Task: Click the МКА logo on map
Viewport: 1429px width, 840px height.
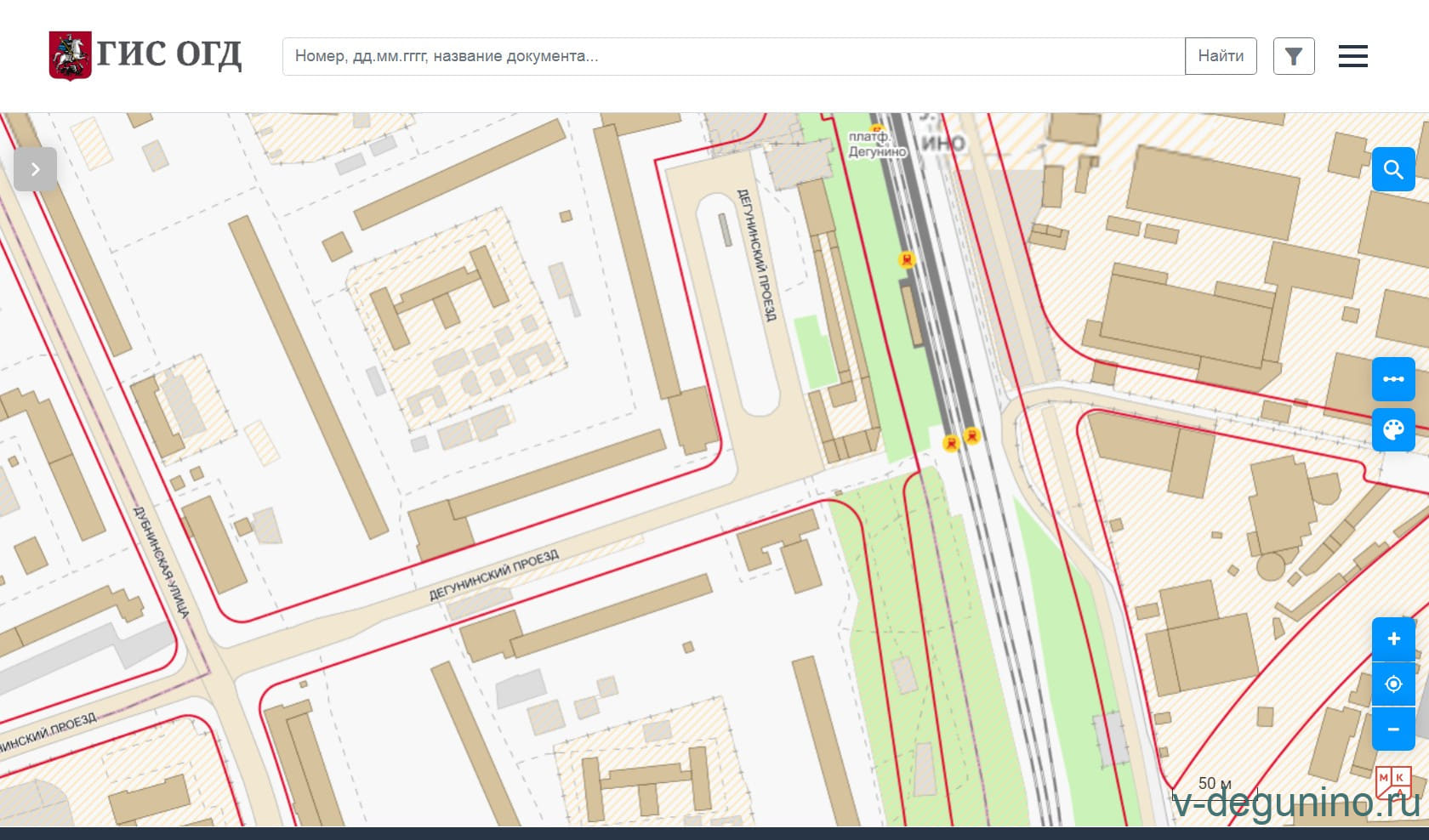Action: tap(1392, 783)
